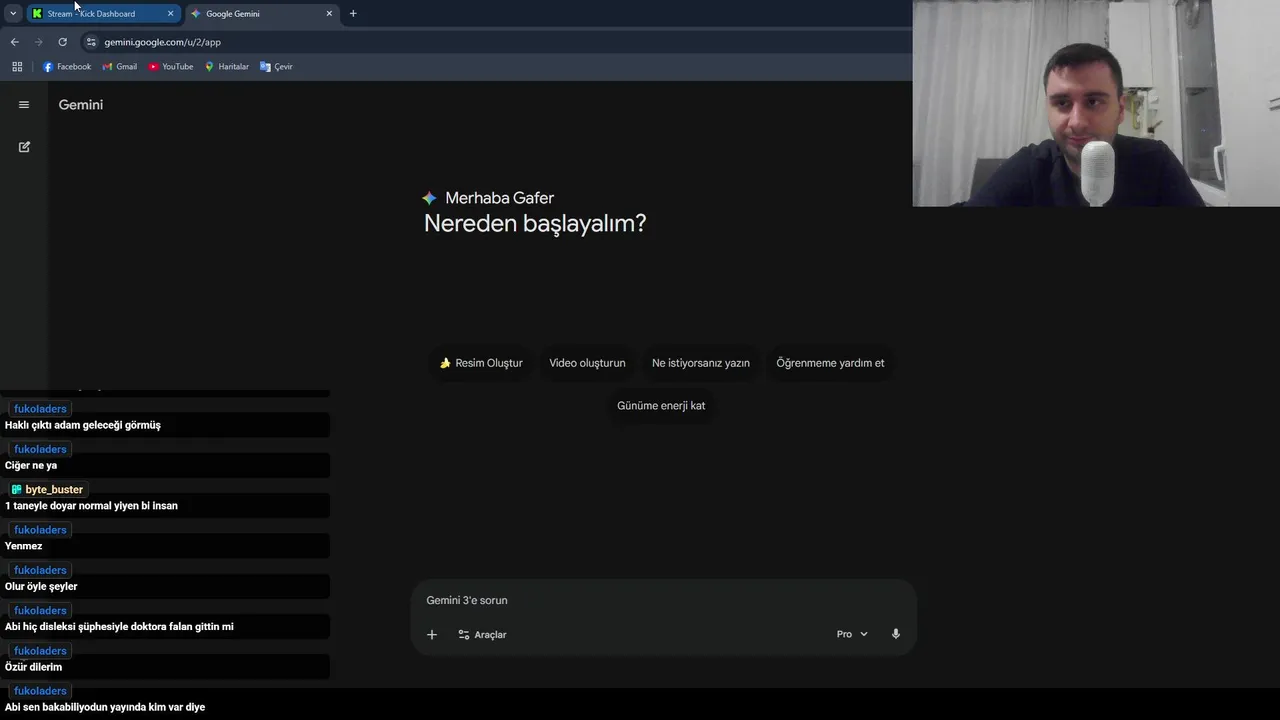Image resolution: width=1280 pixels, height=720 pixels.
Task: Open the Araçlar tools button
Action: (x=482, y=634)
